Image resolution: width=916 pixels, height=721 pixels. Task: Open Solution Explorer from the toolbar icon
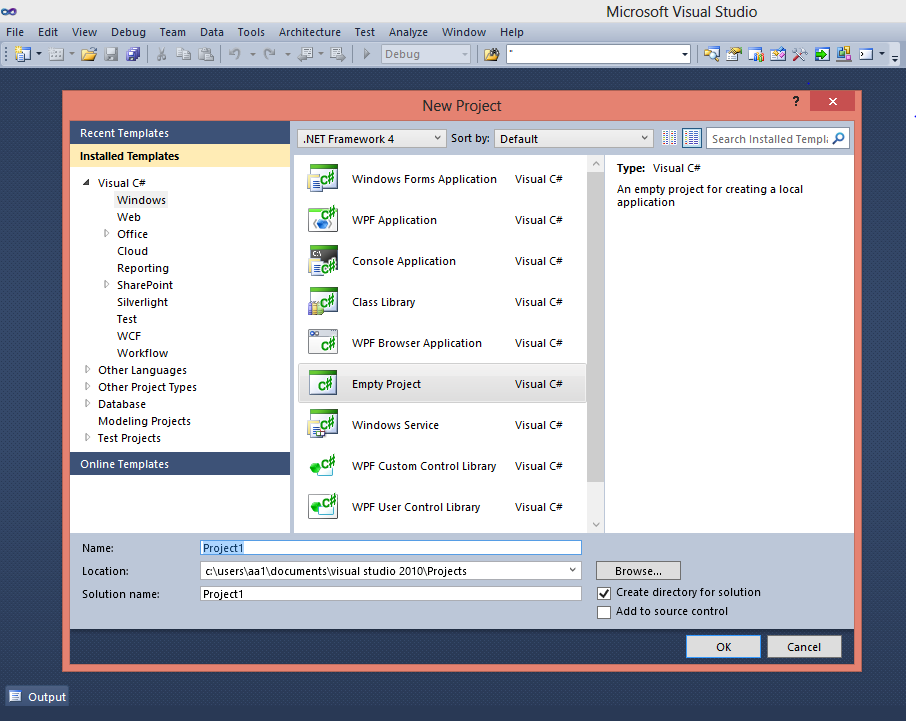[x=712, y=54]
